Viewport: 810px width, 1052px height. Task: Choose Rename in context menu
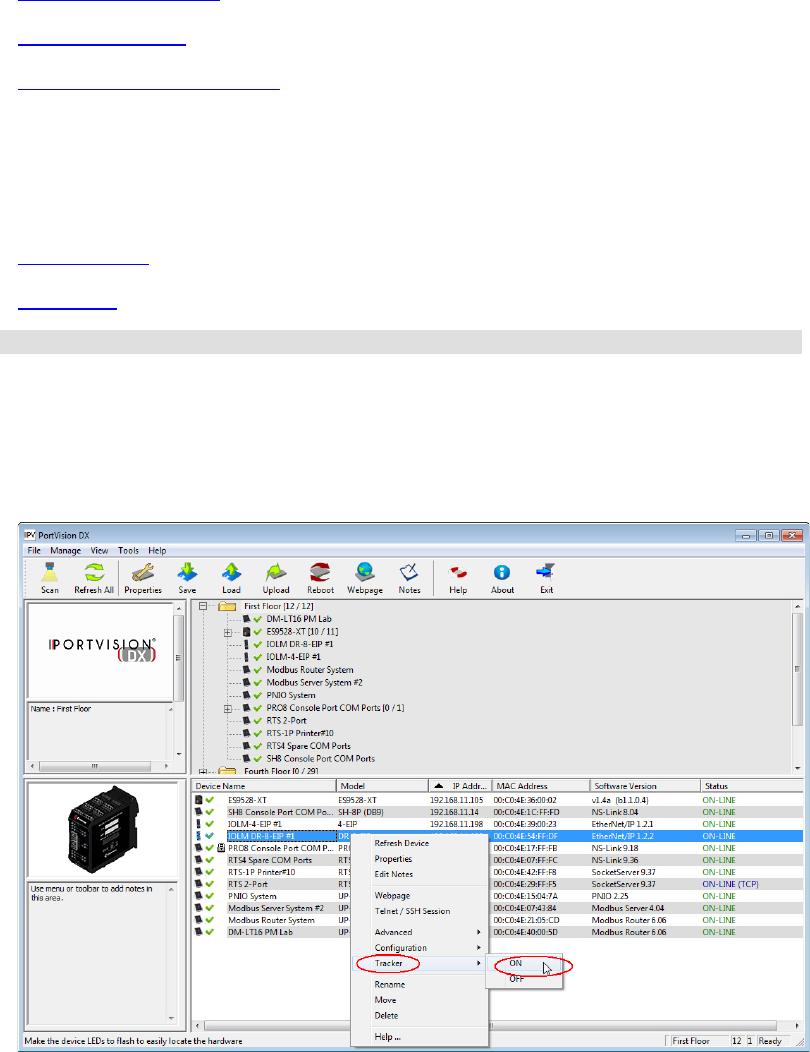click(420, 984)
